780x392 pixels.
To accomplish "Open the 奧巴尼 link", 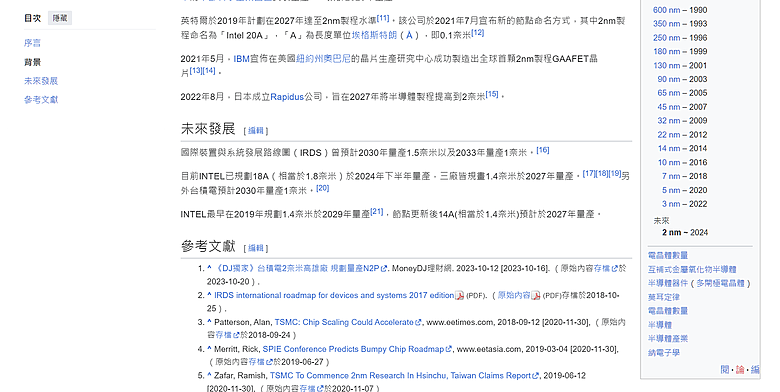I will 337,59.
